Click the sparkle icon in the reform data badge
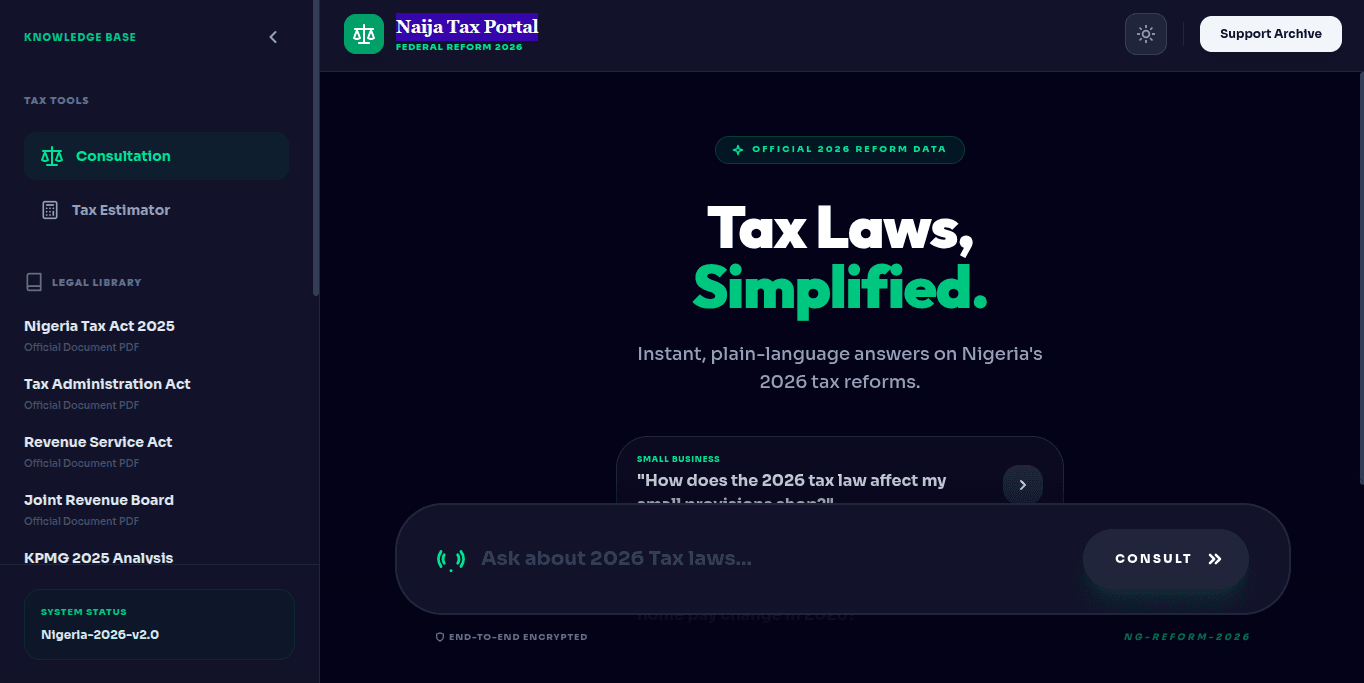Viewport: 1364px width, 683px height. 736,149
